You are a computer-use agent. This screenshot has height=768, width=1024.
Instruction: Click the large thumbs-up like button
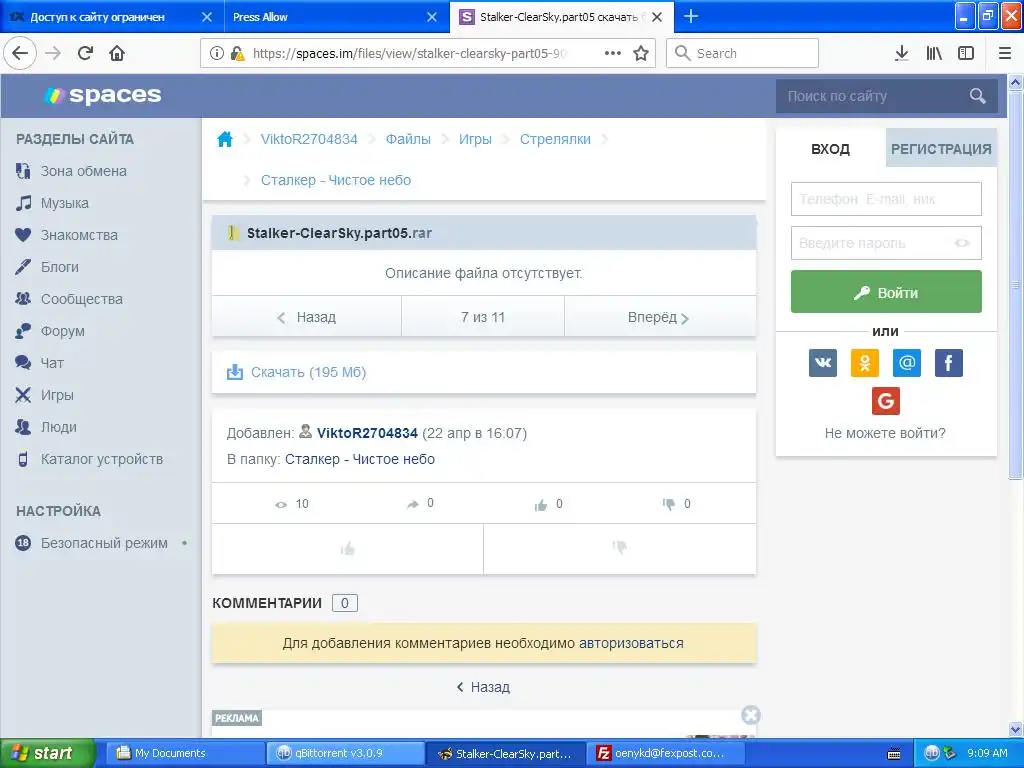coord(347,549)
